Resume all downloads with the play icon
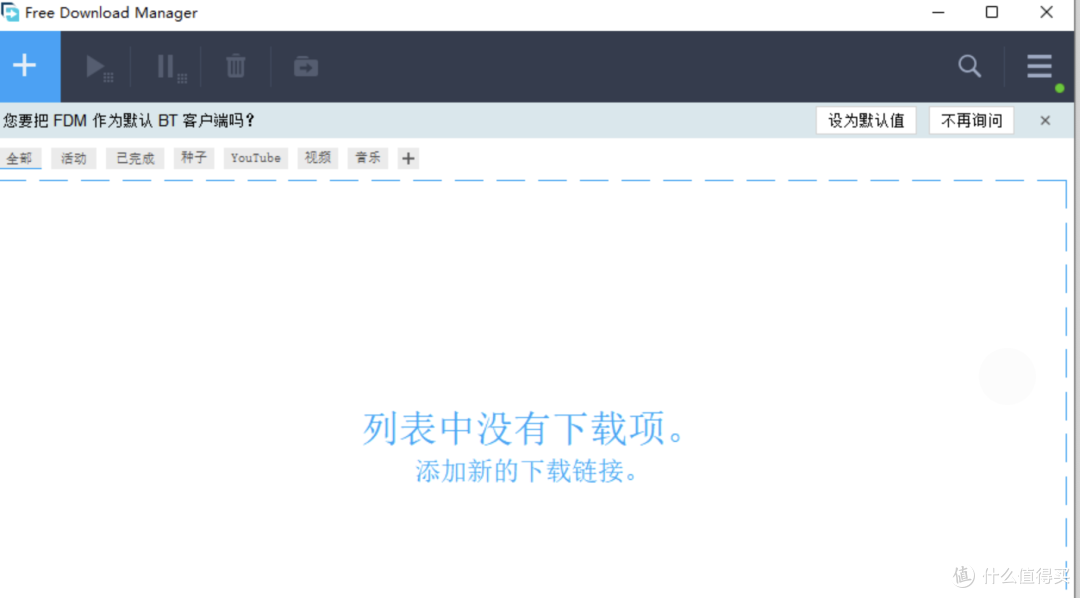1080x598 pixels. pos(95,66)
